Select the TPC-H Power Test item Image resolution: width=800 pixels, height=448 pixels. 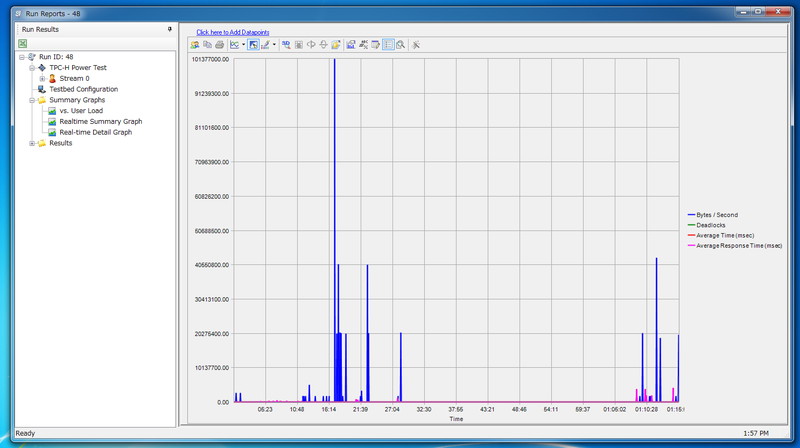[x=78, y=67]
